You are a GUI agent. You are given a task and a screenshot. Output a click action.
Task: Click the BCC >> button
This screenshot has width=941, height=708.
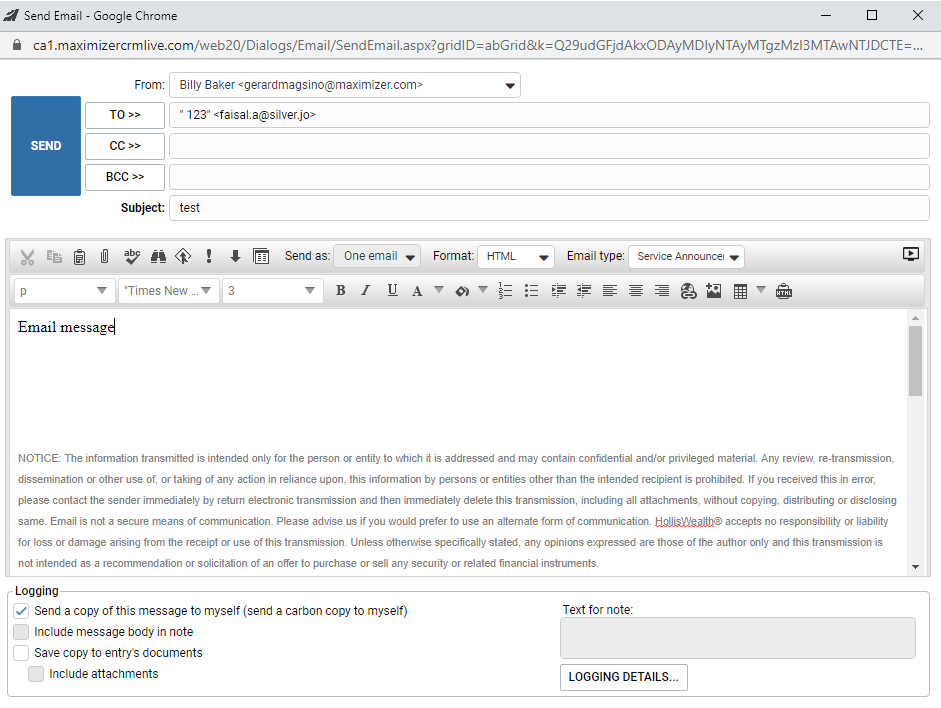click(125, 177)
